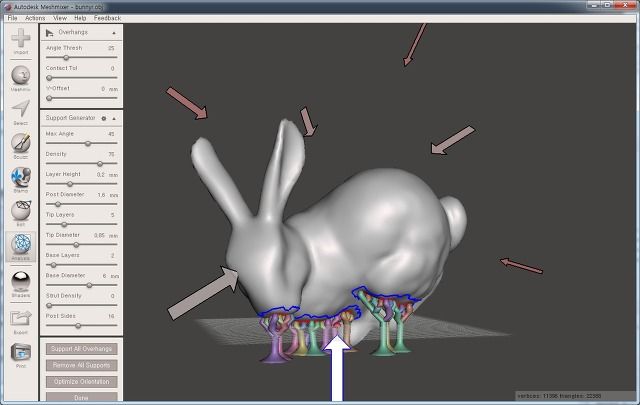Open the Shaders sphere
The image size is (640, 405).
pyautogui.click(x=20, y=282)
